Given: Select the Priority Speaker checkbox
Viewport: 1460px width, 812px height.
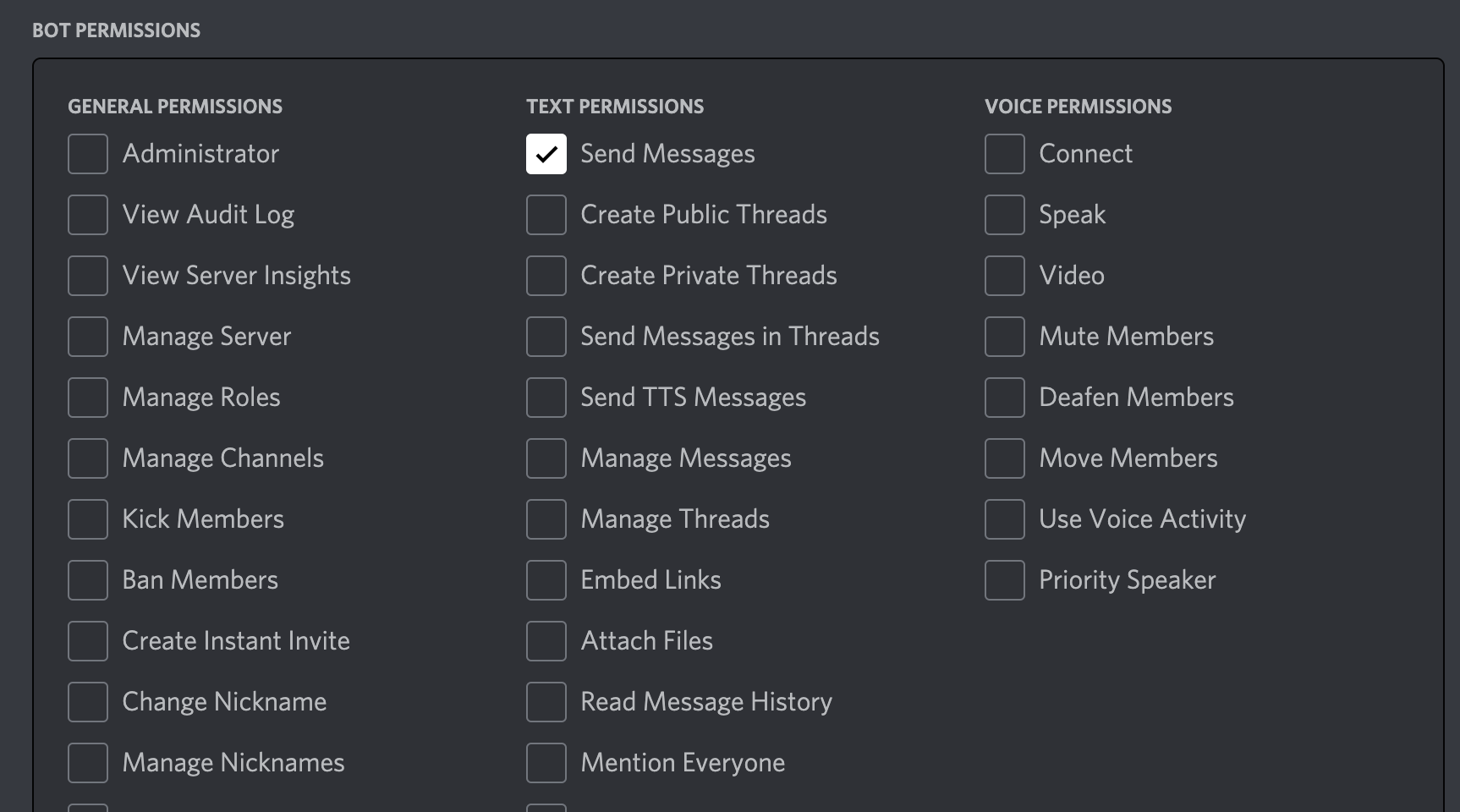Looking at the screenshot, I should point(1005,580).
